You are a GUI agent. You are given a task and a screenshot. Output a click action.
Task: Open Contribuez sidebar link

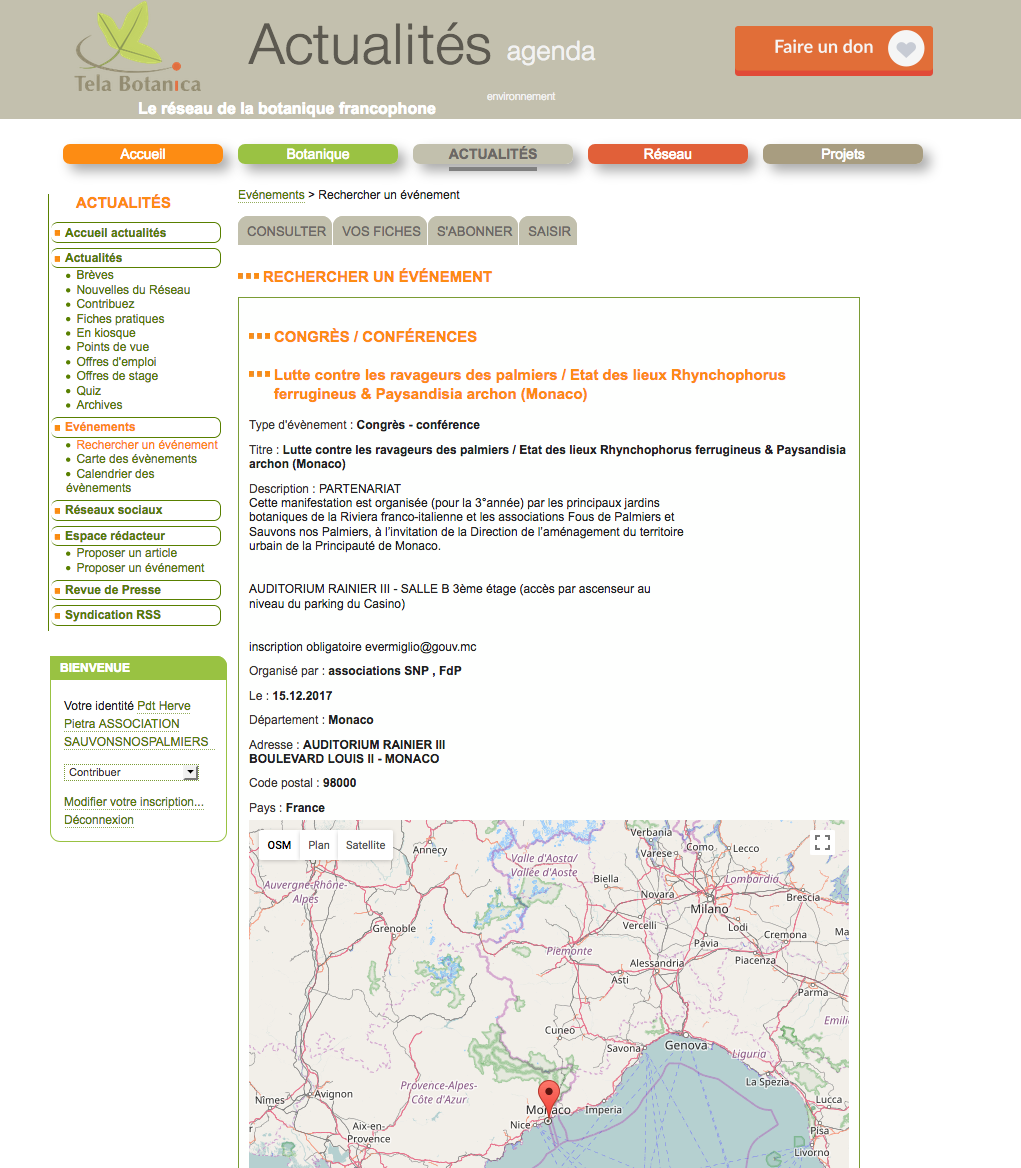point(105,304)
